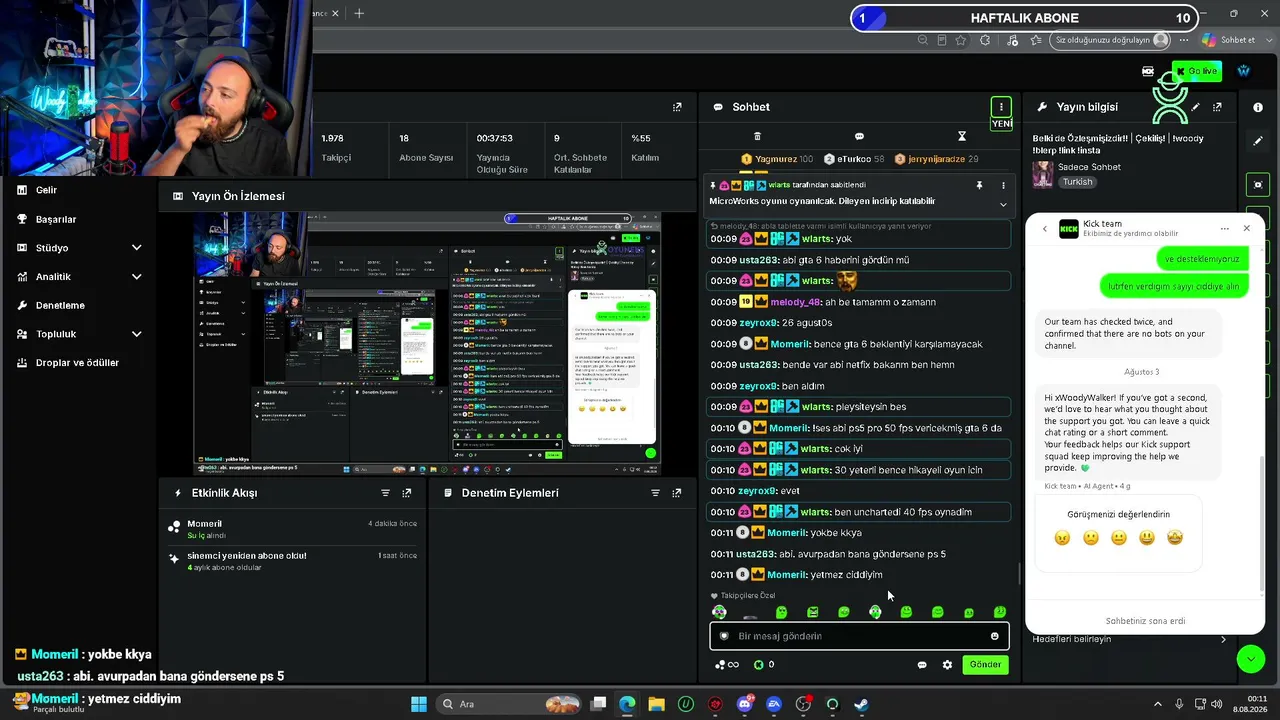The width and height of the screenshot is (1280, 720).
Task: Close the Kick team support chat
Action: 1246,229
